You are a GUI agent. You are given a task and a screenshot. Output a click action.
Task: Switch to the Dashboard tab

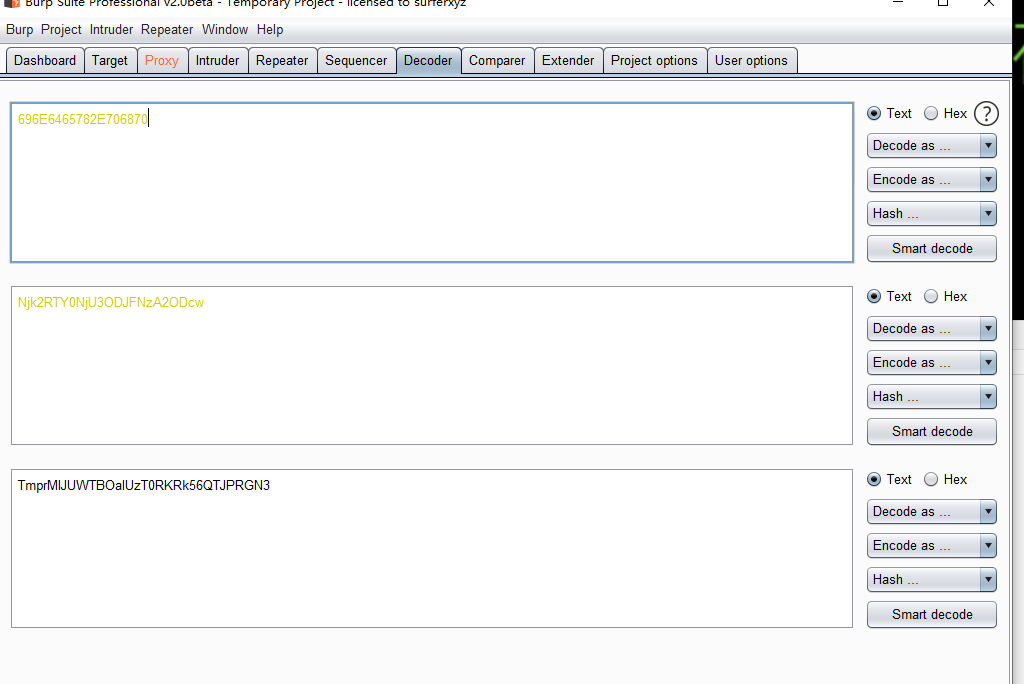pos(45,61)
